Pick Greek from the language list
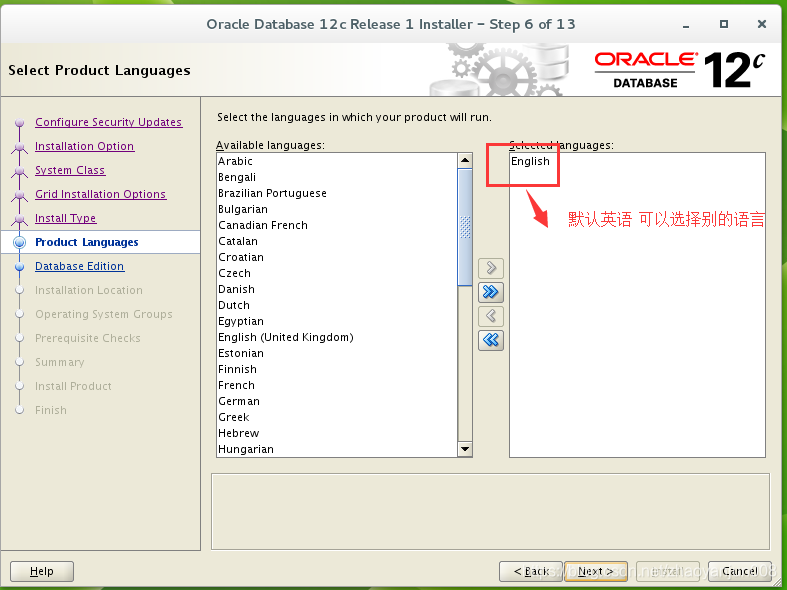The height and width of the screenshot is (590, 787). (x=337, y=418)
